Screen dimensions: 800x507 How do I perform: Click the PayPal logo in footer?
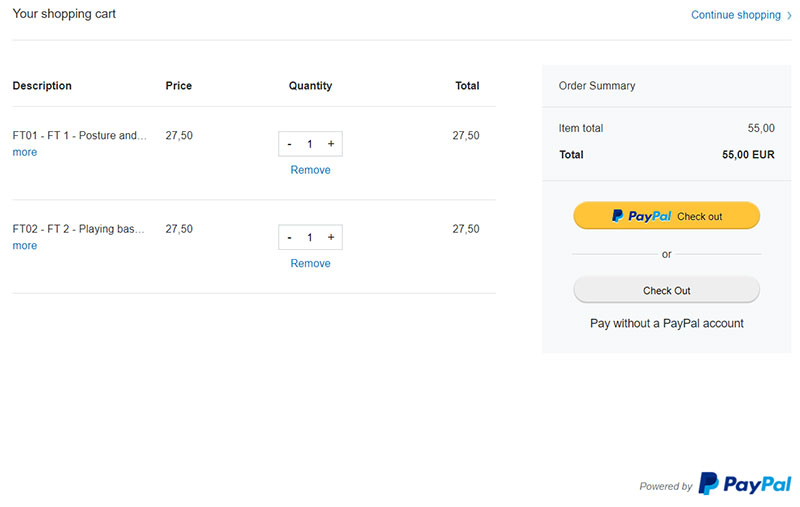click(745, 484)
